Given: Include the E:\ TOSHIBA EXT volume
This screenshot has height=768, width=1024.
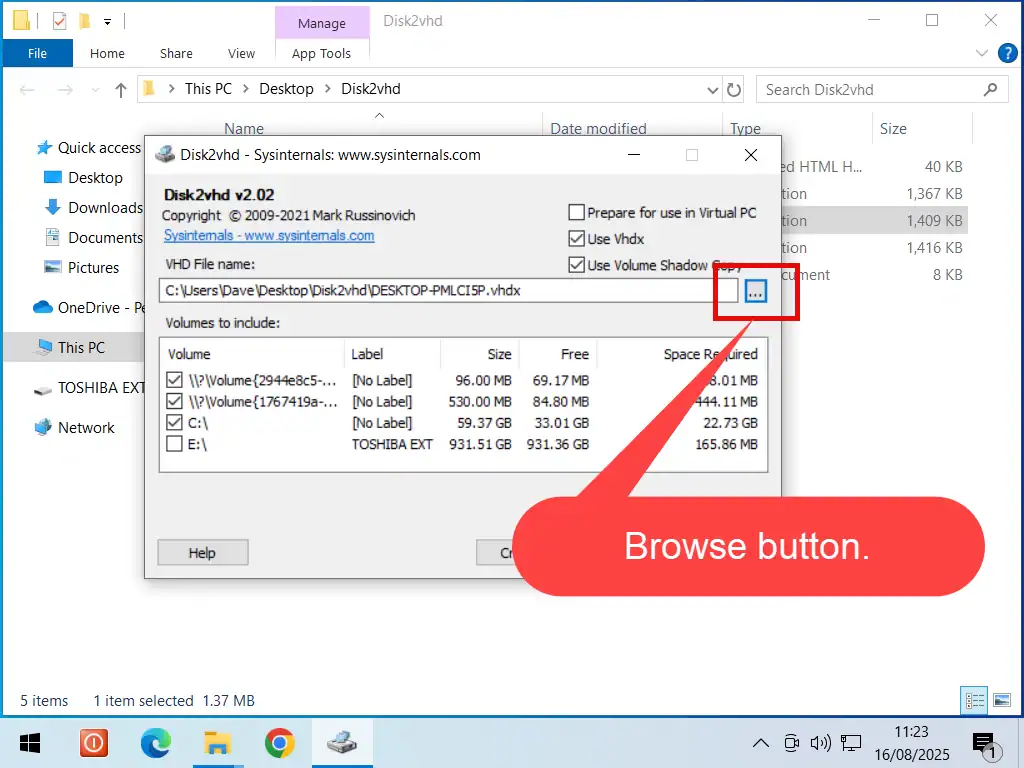Looking at the screenshot, I should coord(174,444).
